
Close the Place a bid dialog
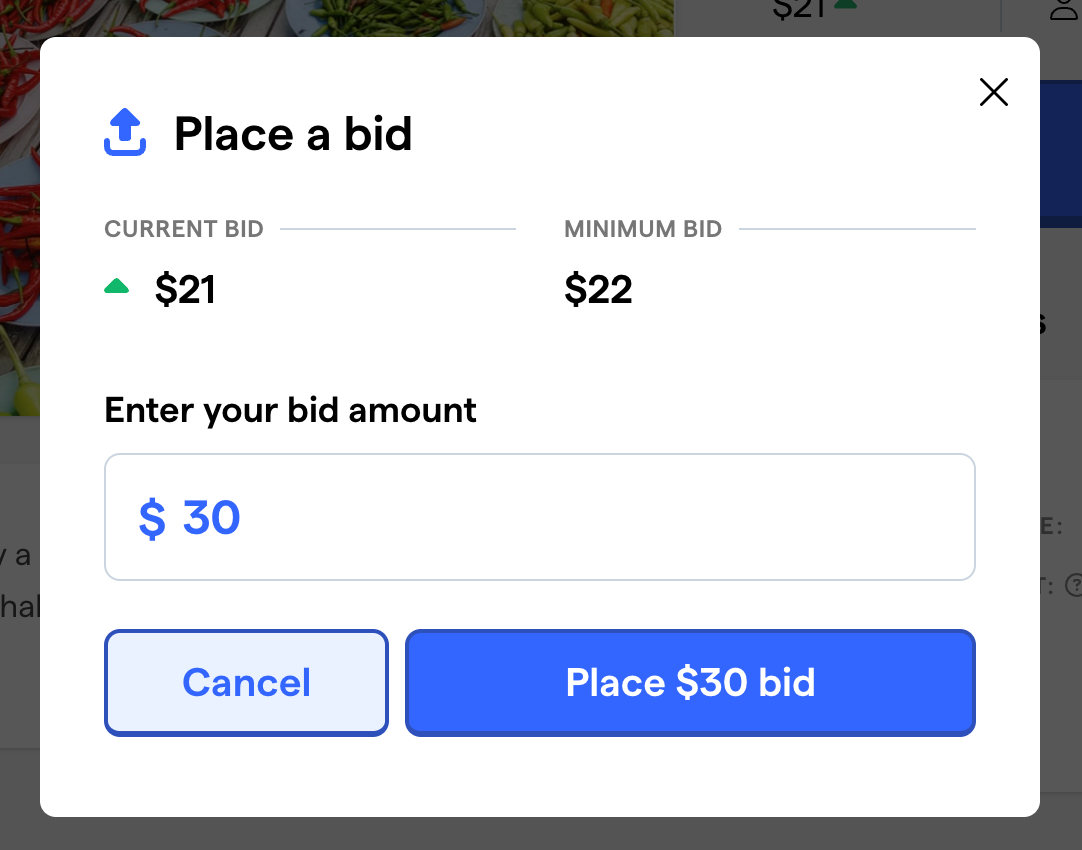pyautogui.click(x=994, y=92)
